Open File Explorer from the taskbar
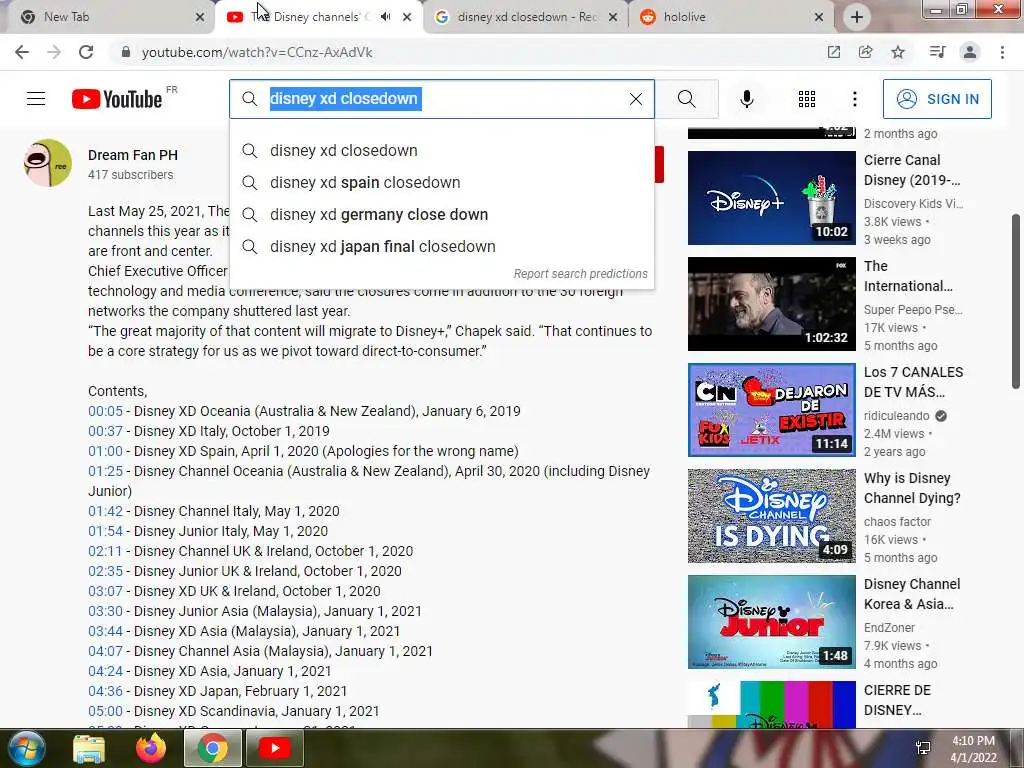This screenshot has width=1024, height=768. pyautogui.click(x=89, y=748)
